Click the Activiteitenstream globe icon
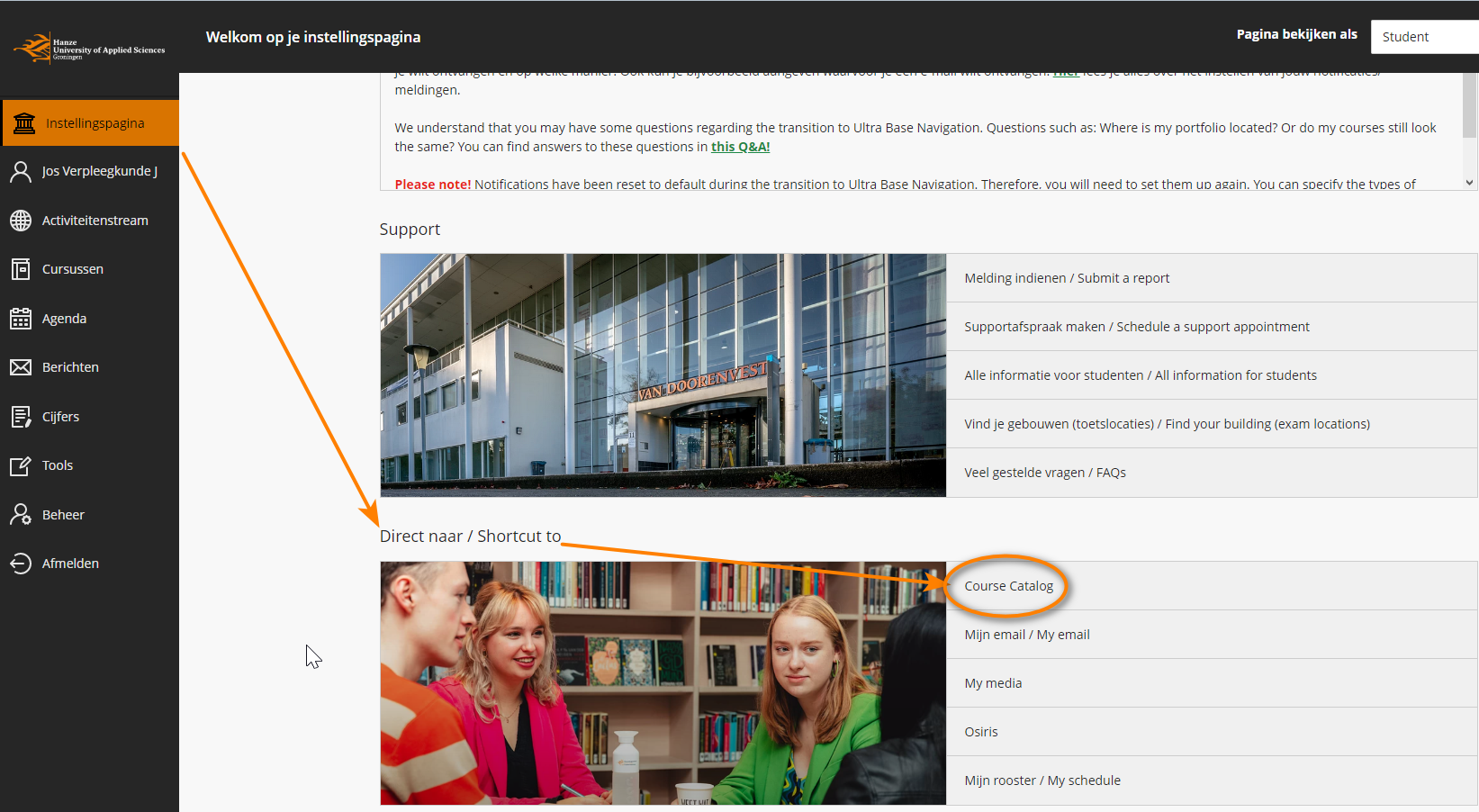The height and width of the screenshot is (812, 1479). [21, 221]
